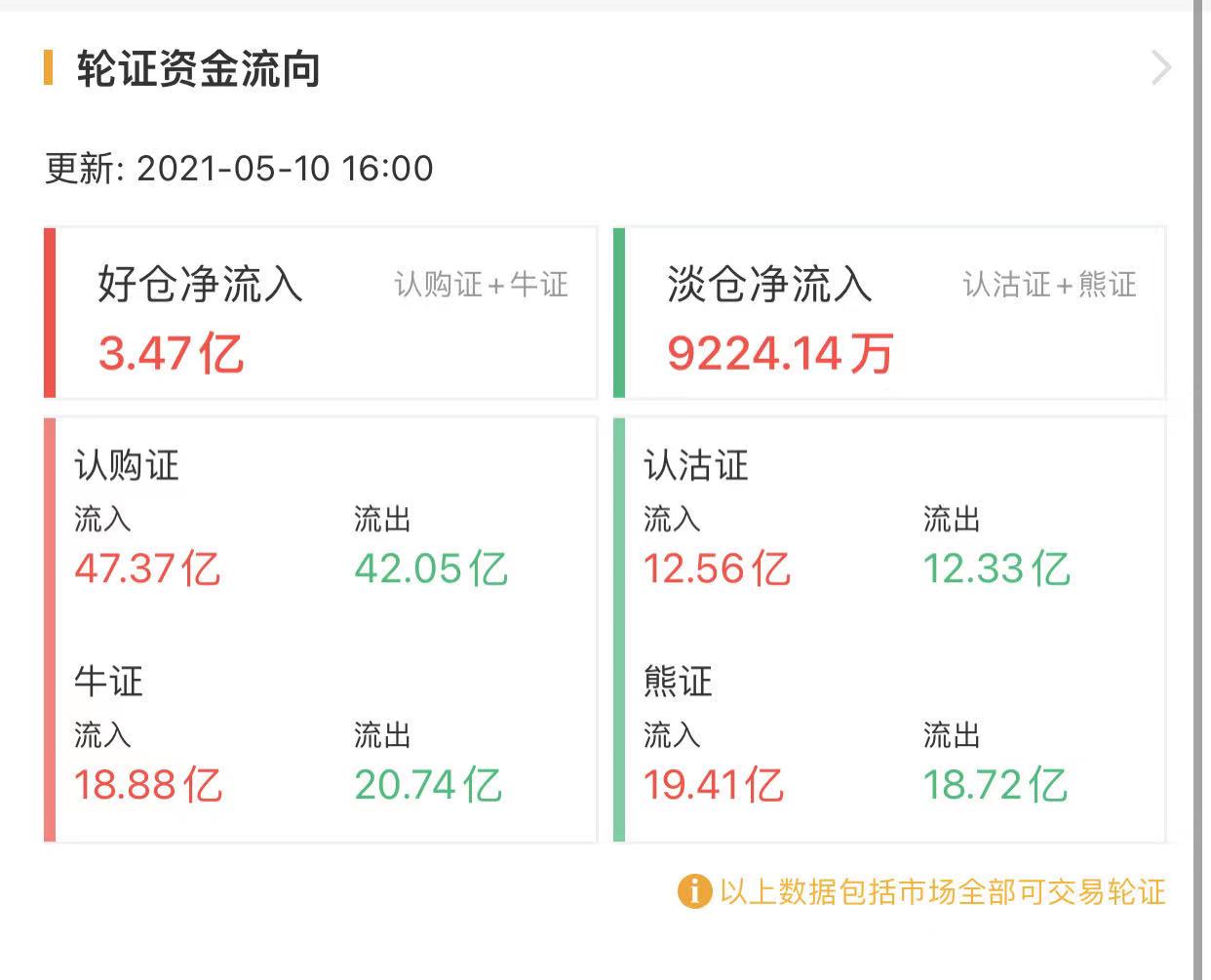The image size is (1211, 980).
Task: Tap the orange info icon
Action: (693, 891)
